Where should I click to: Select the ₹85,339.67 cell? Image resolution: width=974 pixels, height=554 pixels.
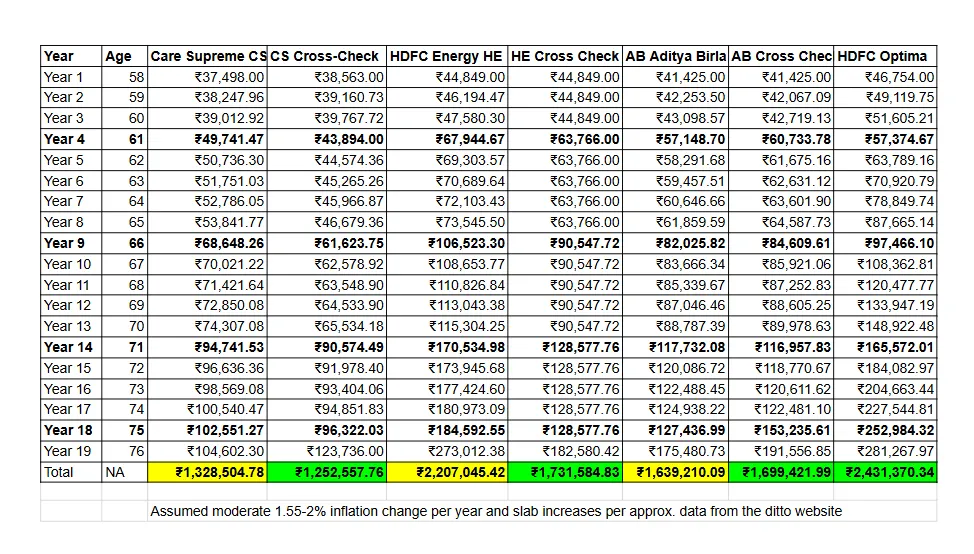(x=675, y=285)
